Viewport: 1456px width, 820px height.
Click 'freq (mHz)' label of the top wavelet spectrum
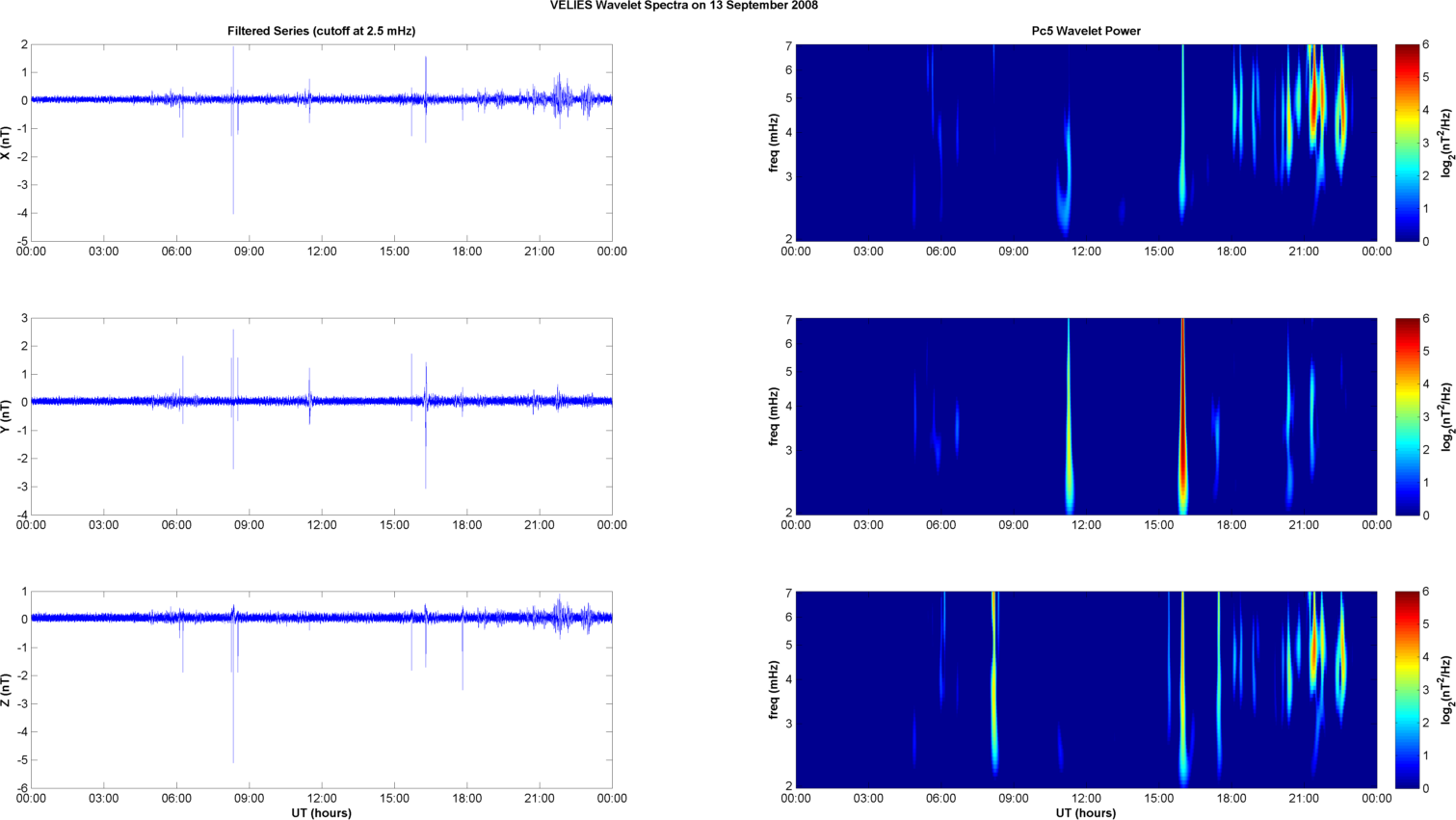774,143
